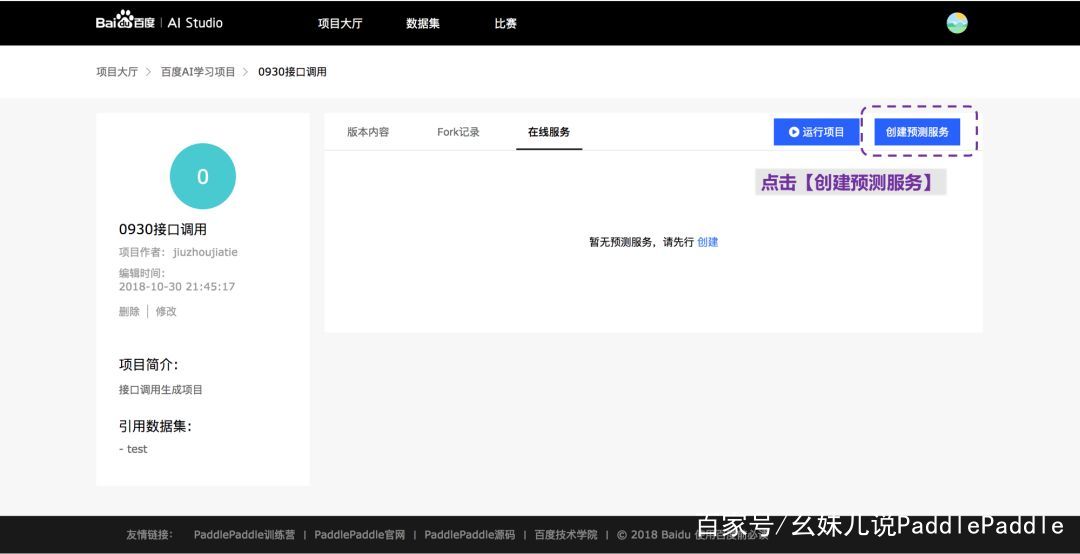
Task: Click the 项目大厅 breadcrumb link
Action: (117, 72)
